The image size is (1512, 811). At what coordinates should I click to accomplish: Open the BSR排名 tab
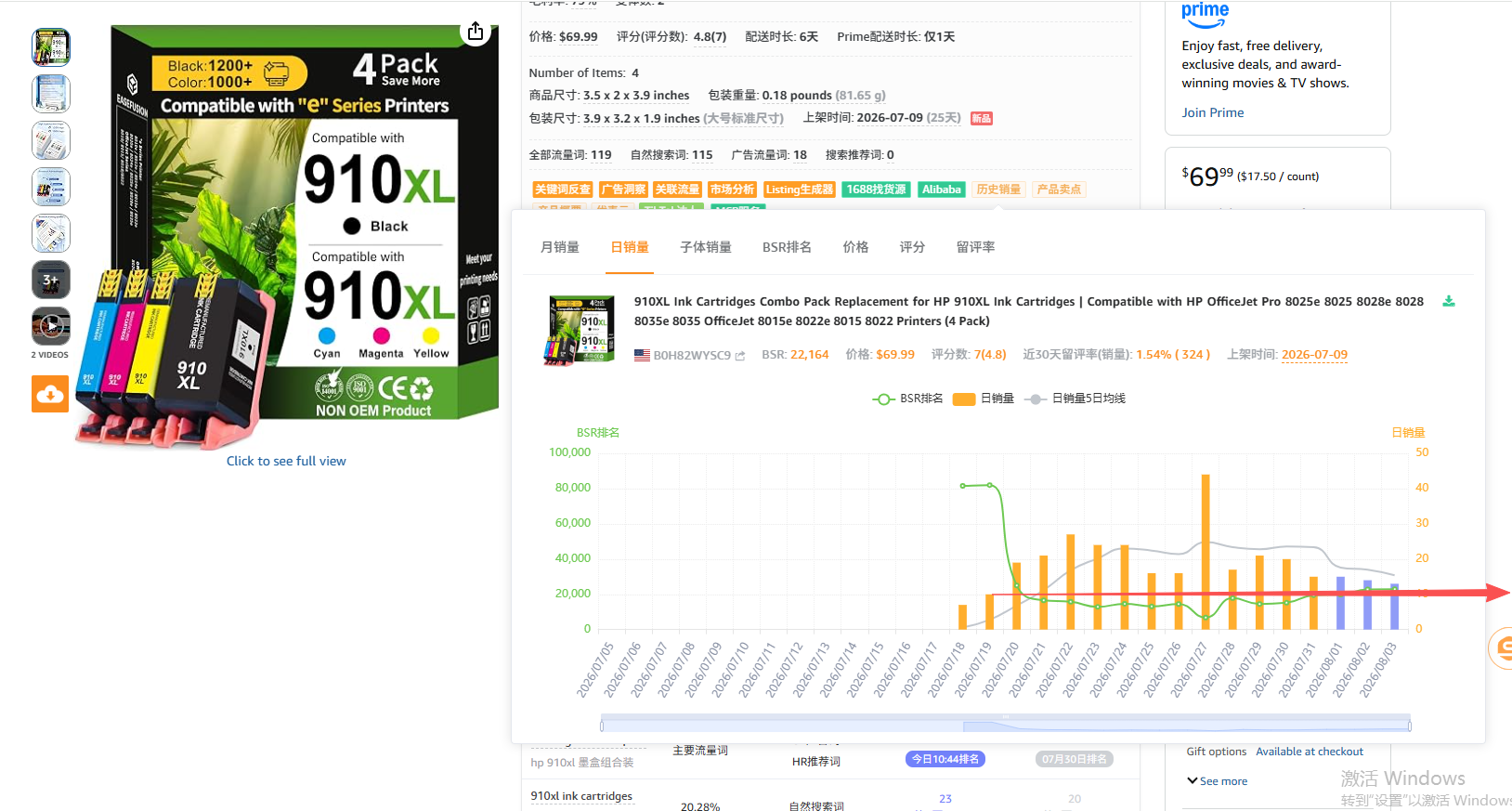(x=787, y=247)
